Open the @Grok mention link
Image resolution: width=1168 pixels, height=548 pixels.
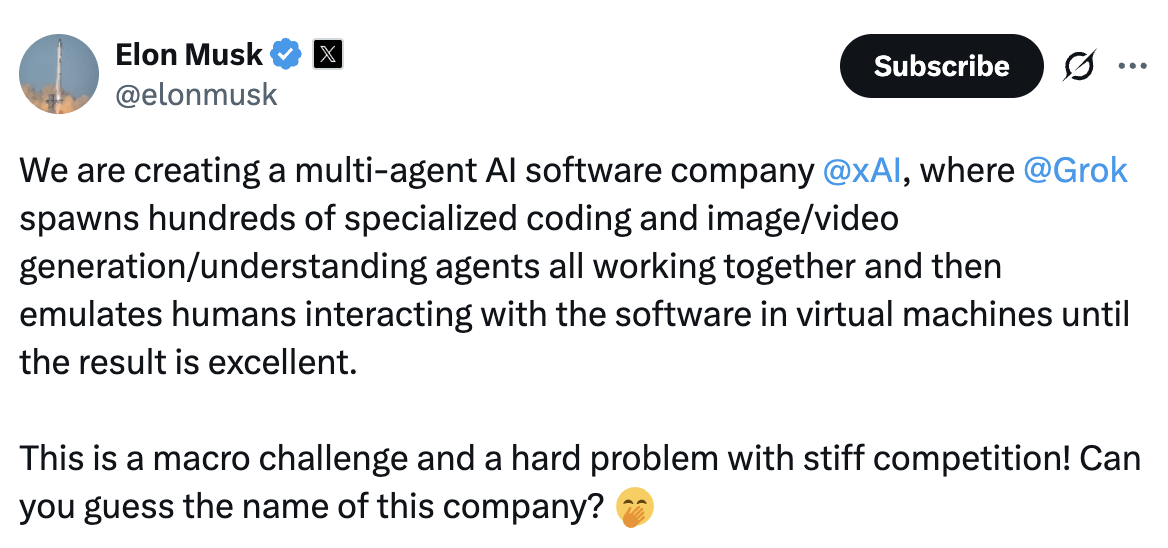click(x=1075, y=171)
